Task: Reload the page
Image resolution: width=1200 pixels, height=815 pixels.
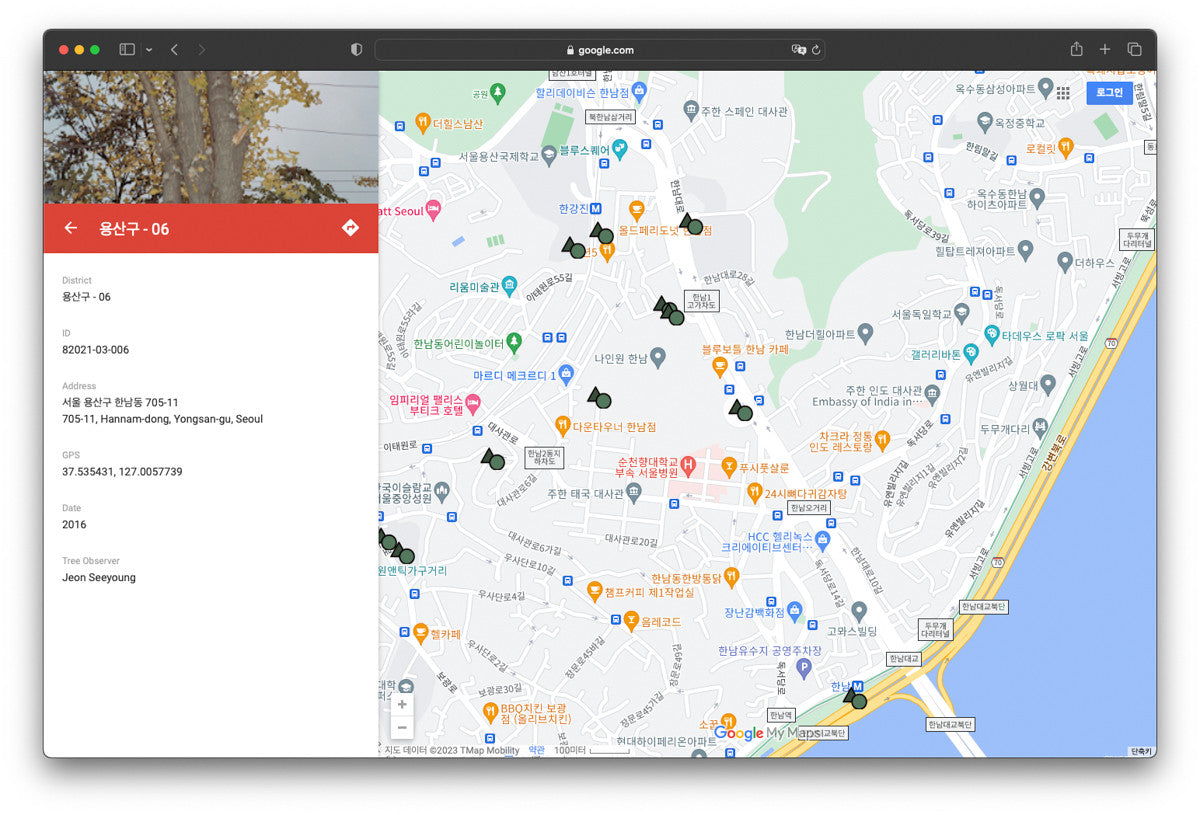Action: (817, 50)
